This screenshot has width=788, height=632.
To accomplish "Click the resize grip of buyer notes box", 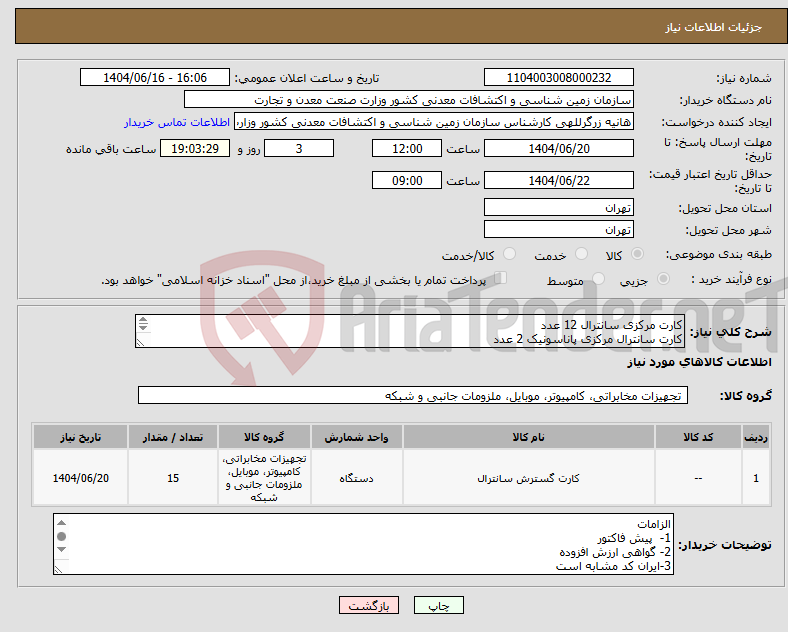I will tap(58, 569).
